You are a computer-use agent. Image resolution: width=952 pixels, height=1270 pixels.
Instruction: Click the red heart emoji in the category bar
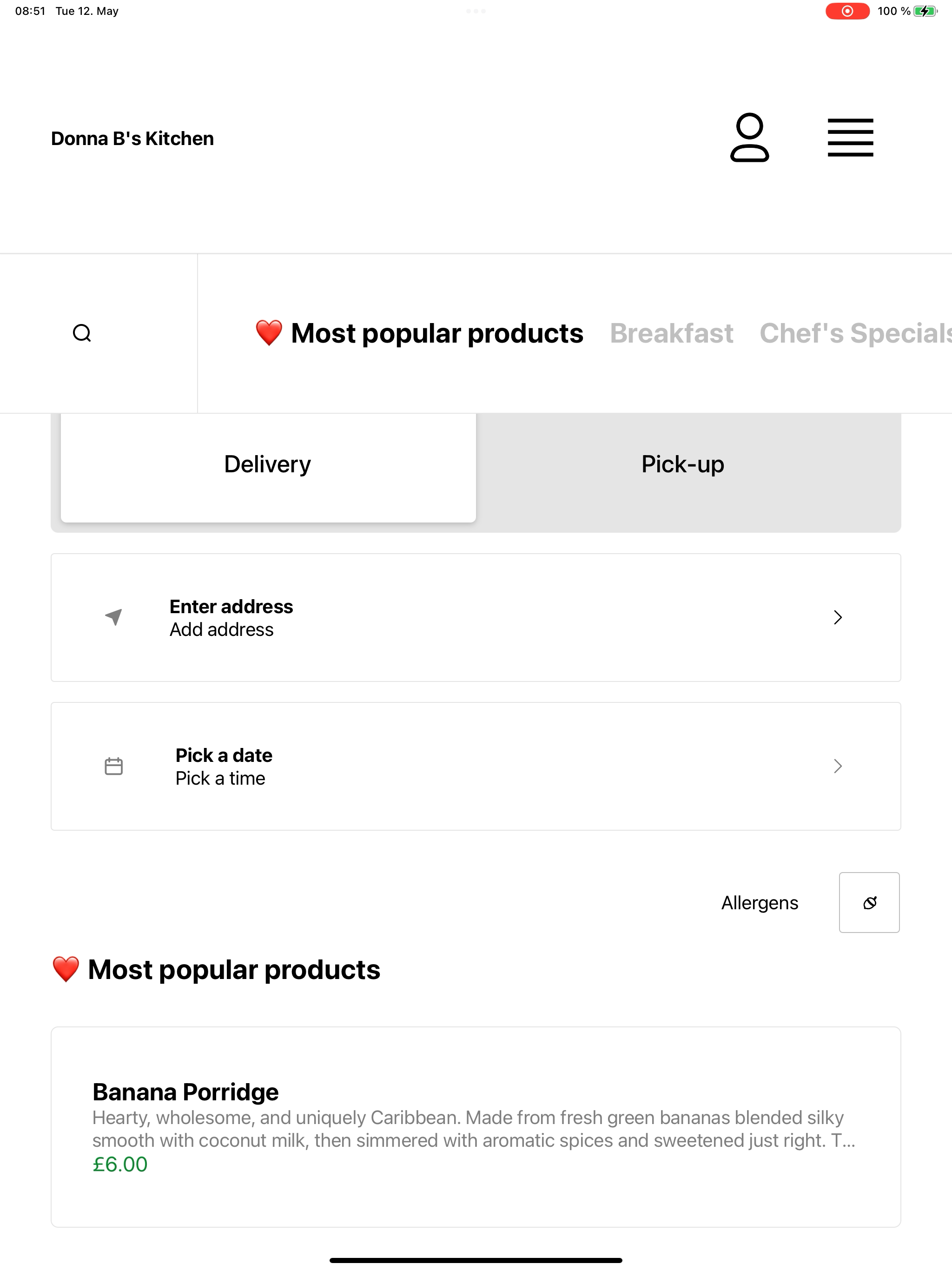[269, 333]
